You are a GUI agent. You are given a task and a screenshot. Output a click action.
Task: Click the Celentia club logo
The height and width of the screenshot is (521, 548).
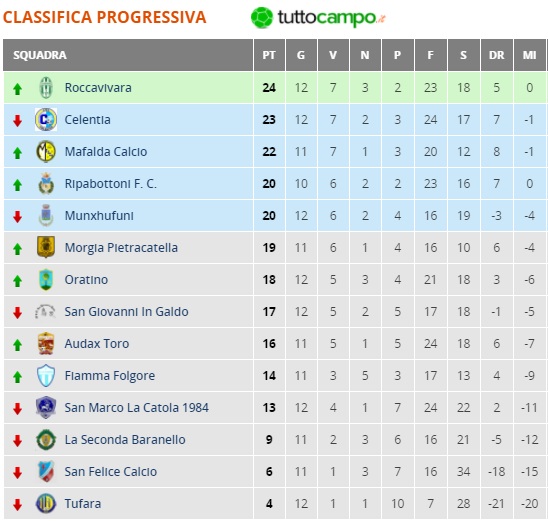coord(46,120)
